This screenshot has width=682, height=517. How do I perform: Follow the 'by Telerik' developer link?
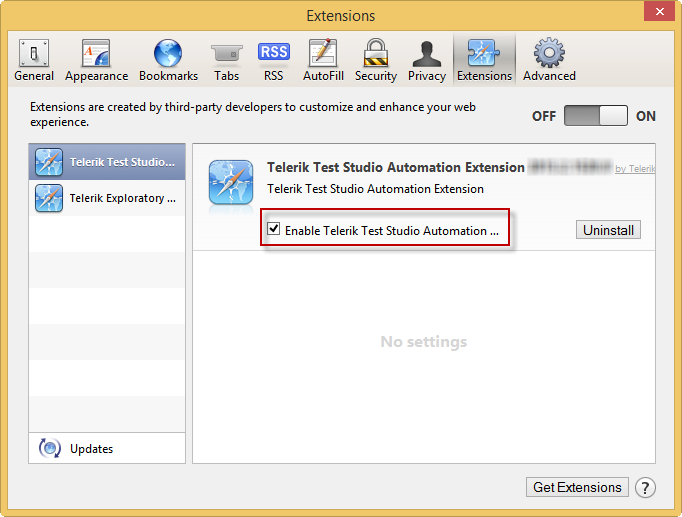click(635, 169)
